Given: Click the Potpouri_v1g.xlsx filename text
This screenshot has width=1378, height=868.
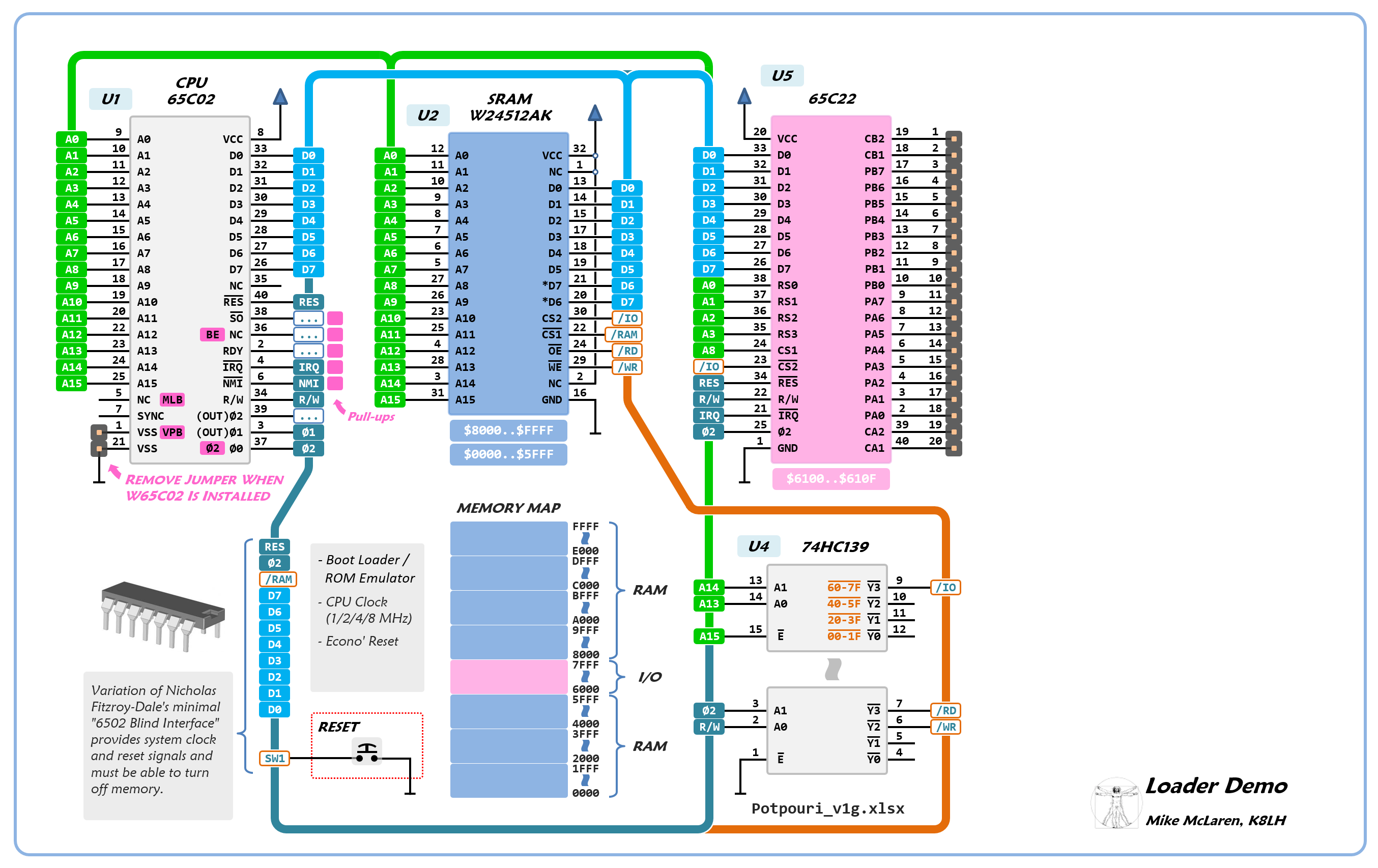Looking at the screenshot, I should (827, 808).
